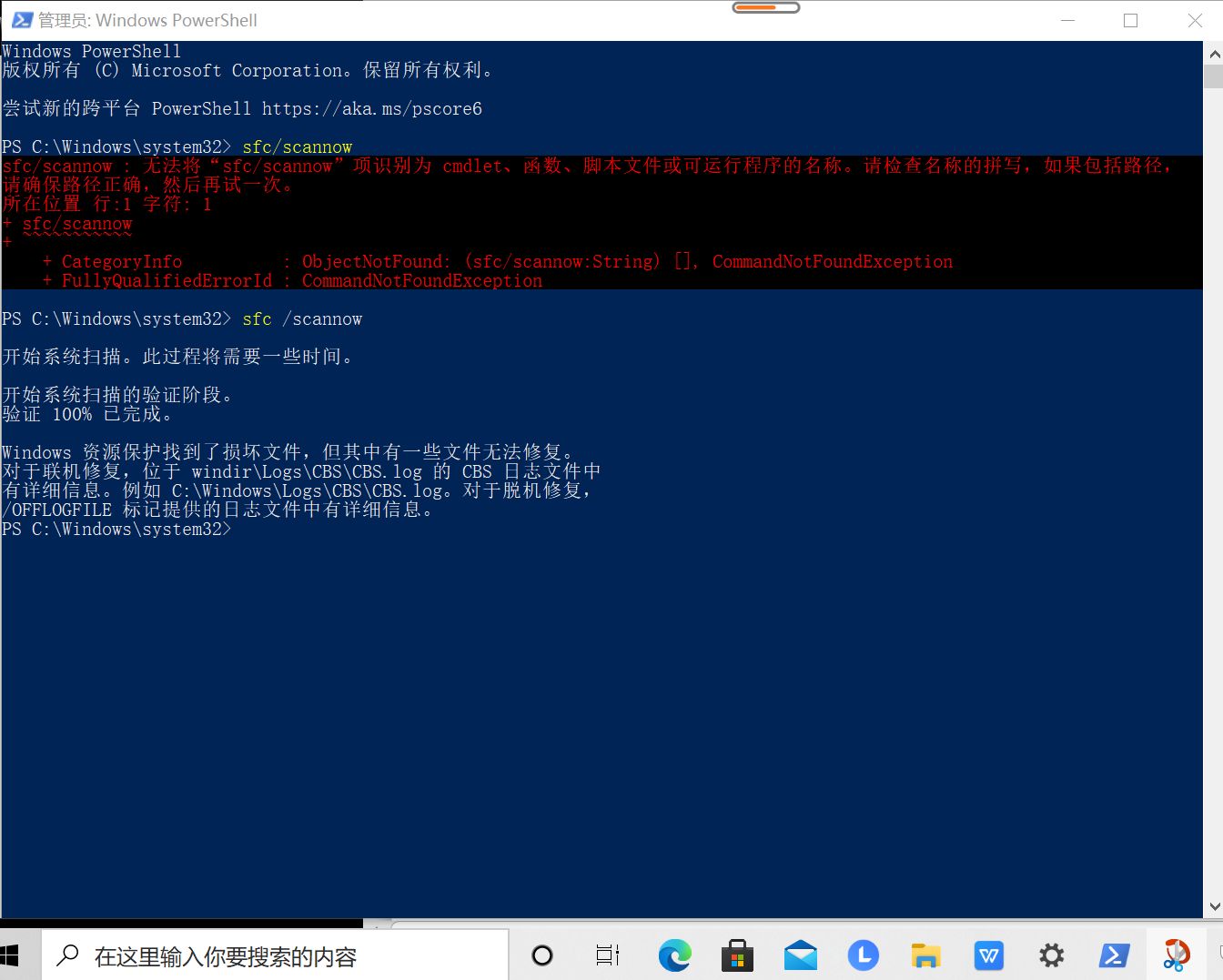Click the console scrollbar down arrow
The image size is (1223, 980).
point(1214,906)
